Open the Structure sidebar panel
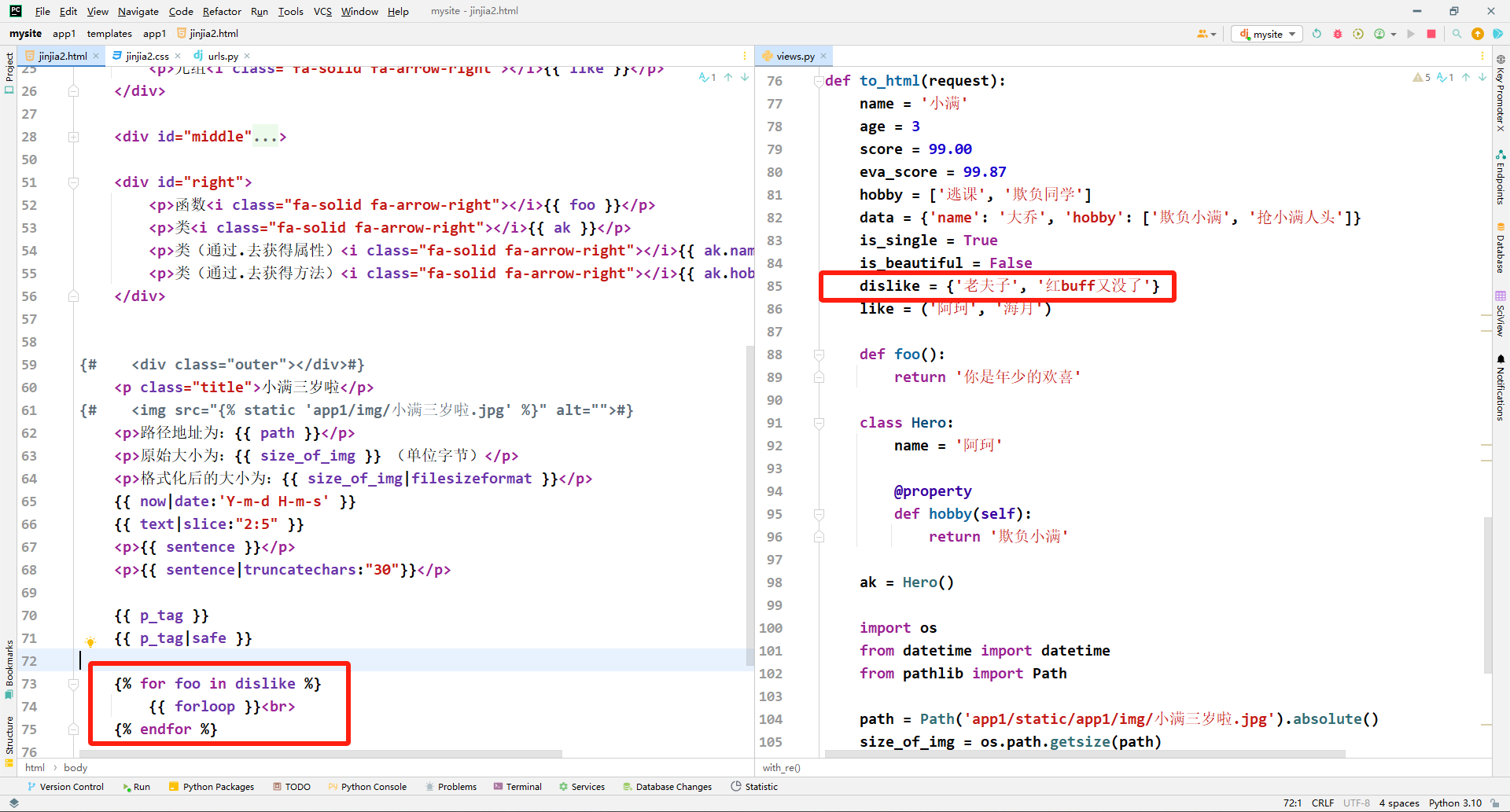1510x812 pixels. [9, 740]
